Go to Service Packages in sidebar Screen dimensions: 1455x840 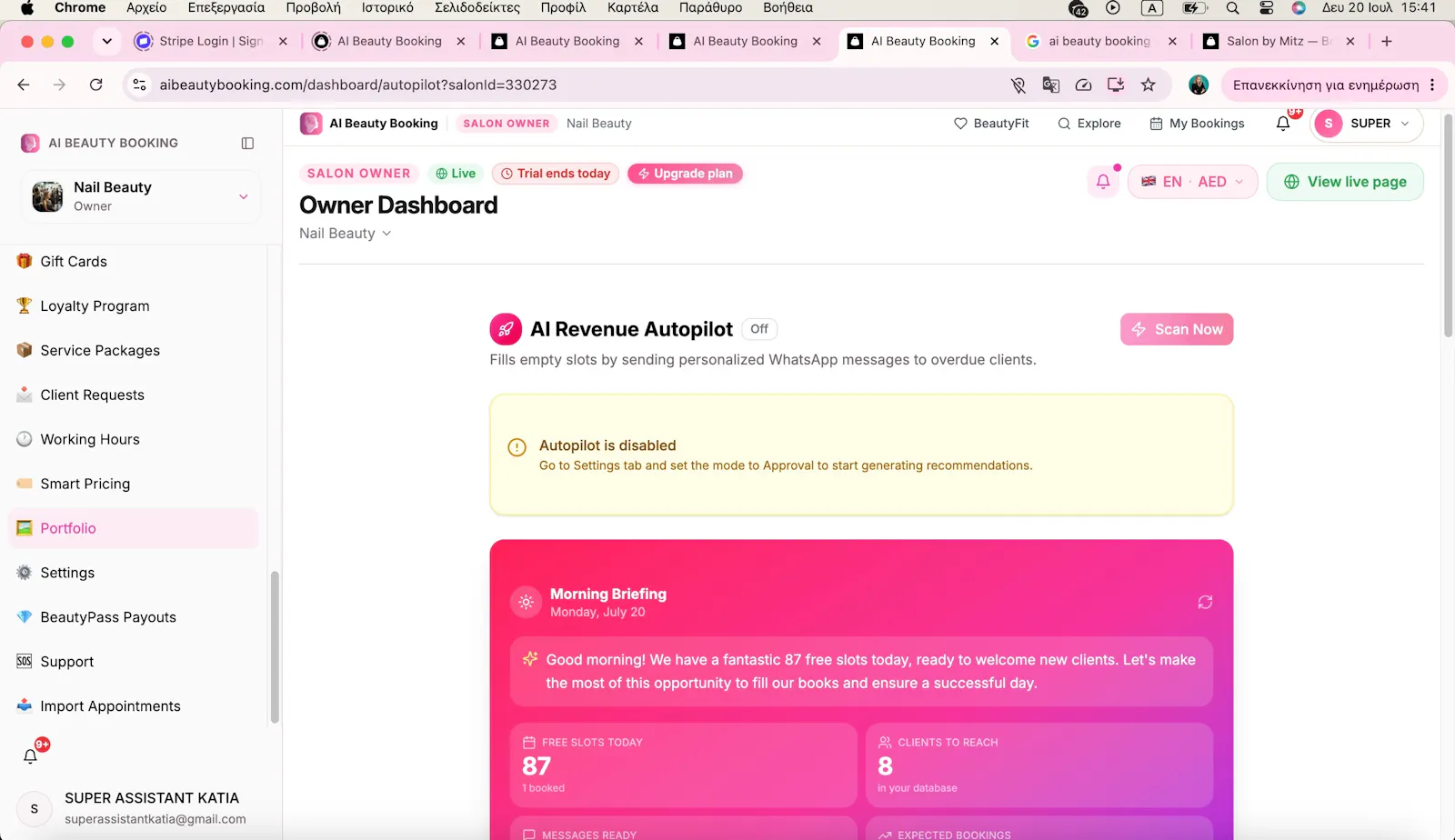[134, 351]
